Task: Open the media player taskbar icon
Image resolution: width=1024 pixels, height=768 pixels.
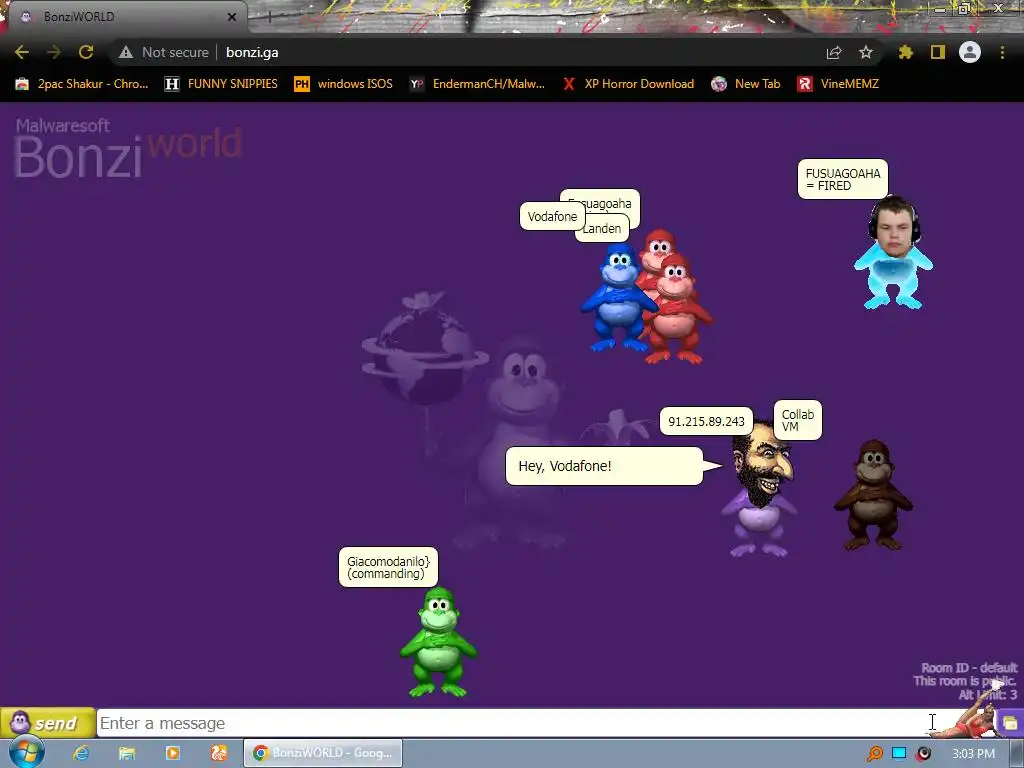Action: (172, 753)
